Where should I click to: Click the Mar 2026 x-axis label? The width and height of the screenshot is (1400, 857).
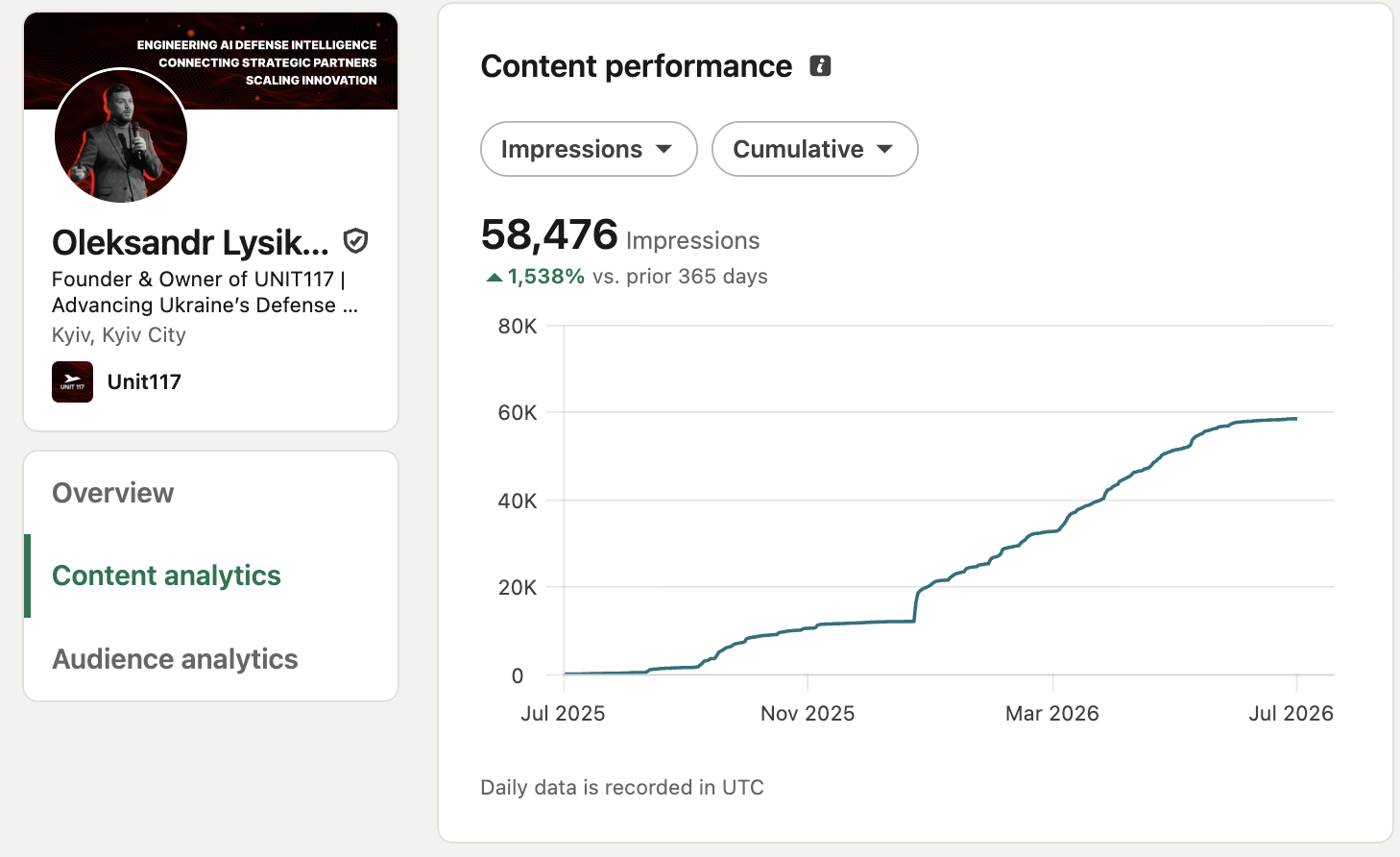point(1052,713)
